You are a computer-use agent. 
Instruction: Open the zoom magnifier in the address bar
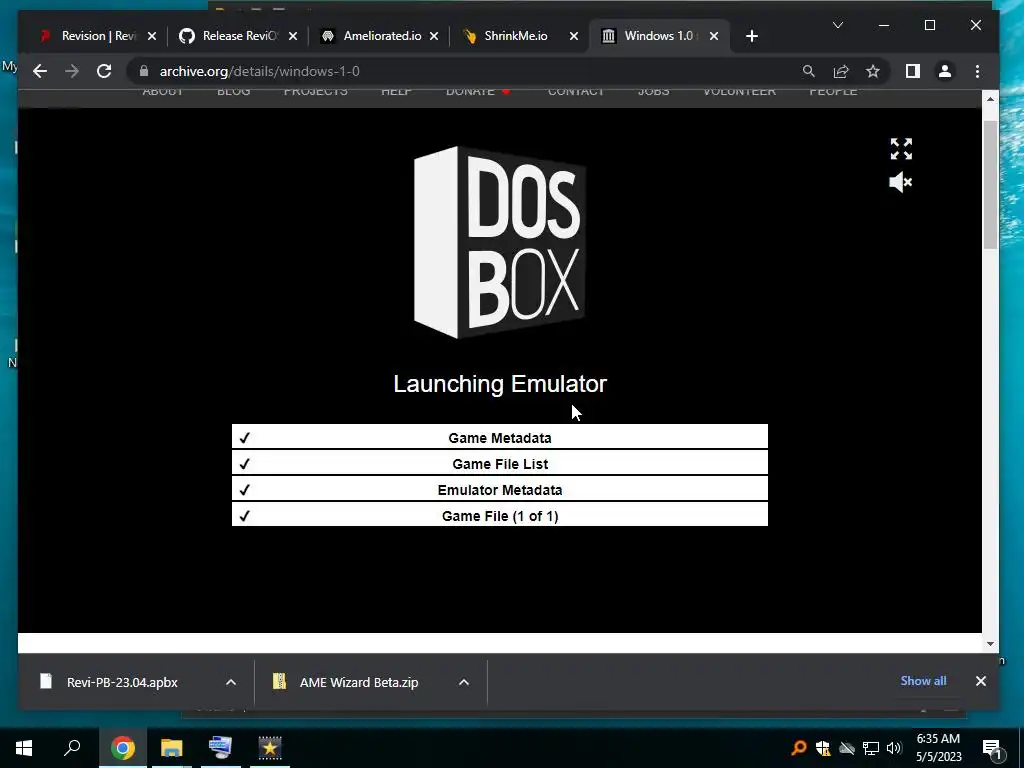coord(808,71)
